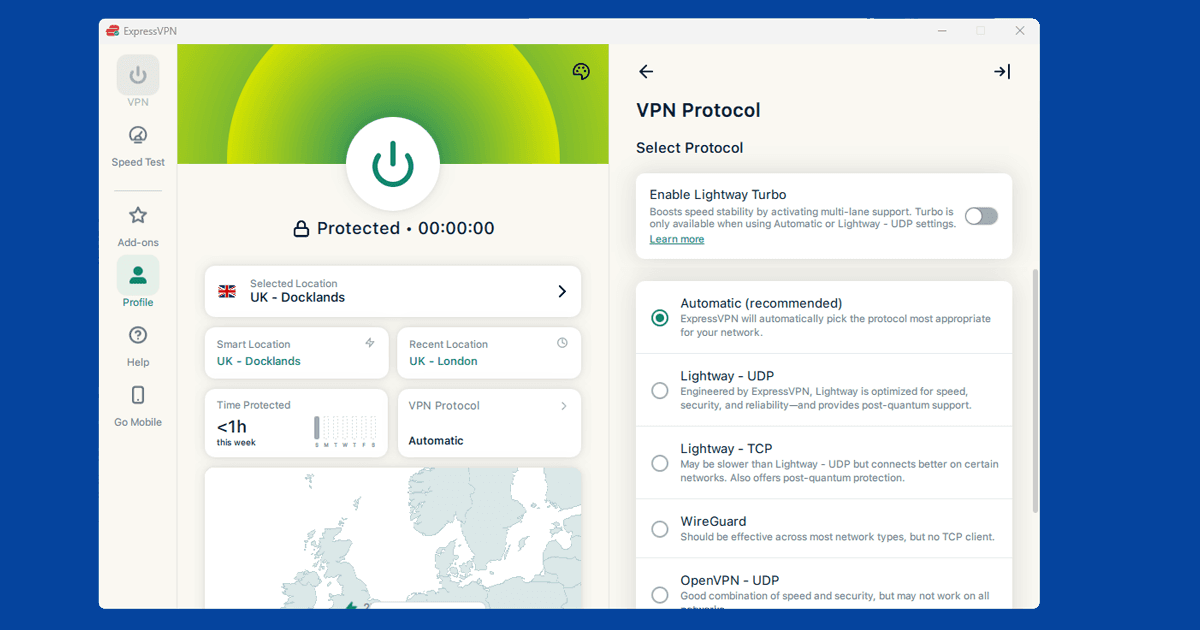1200x630 pixels.
Task: Connect to Recent Location UK - London
Action: (489, 353)
